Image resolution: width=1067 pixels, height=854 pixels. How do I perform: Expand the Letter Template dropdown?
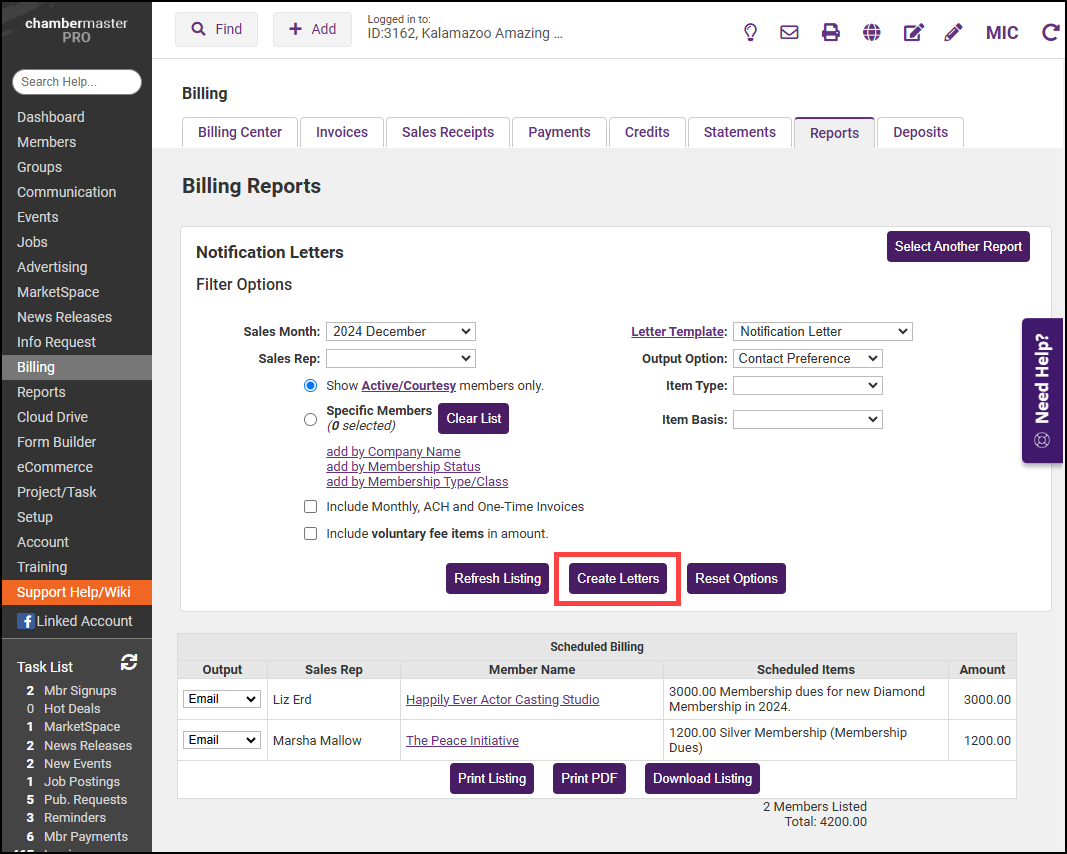coord(822,331)
